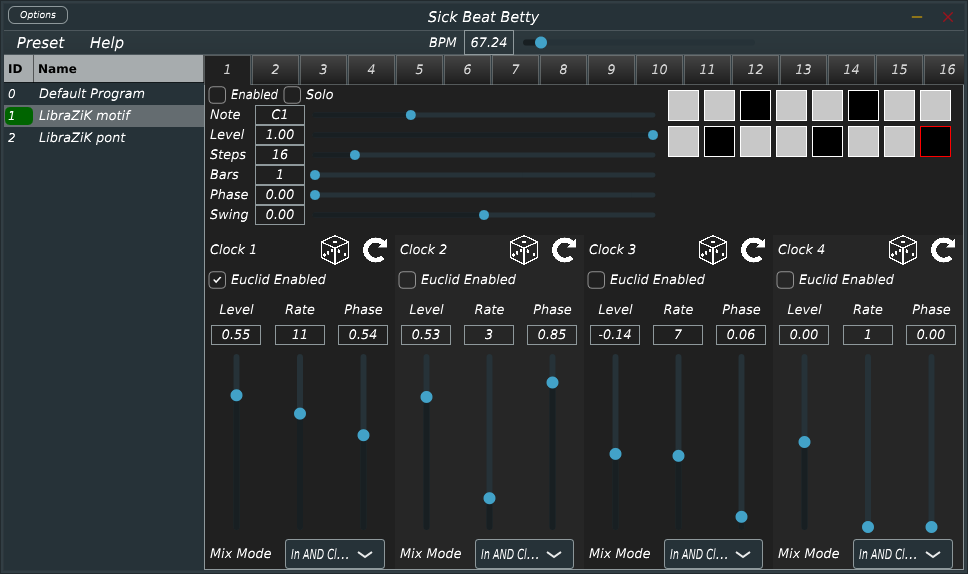This screenshot has height=574, width=968.
Task: Click the Clock 2 dice randomize icon
Action: click(x=524, y=250)
